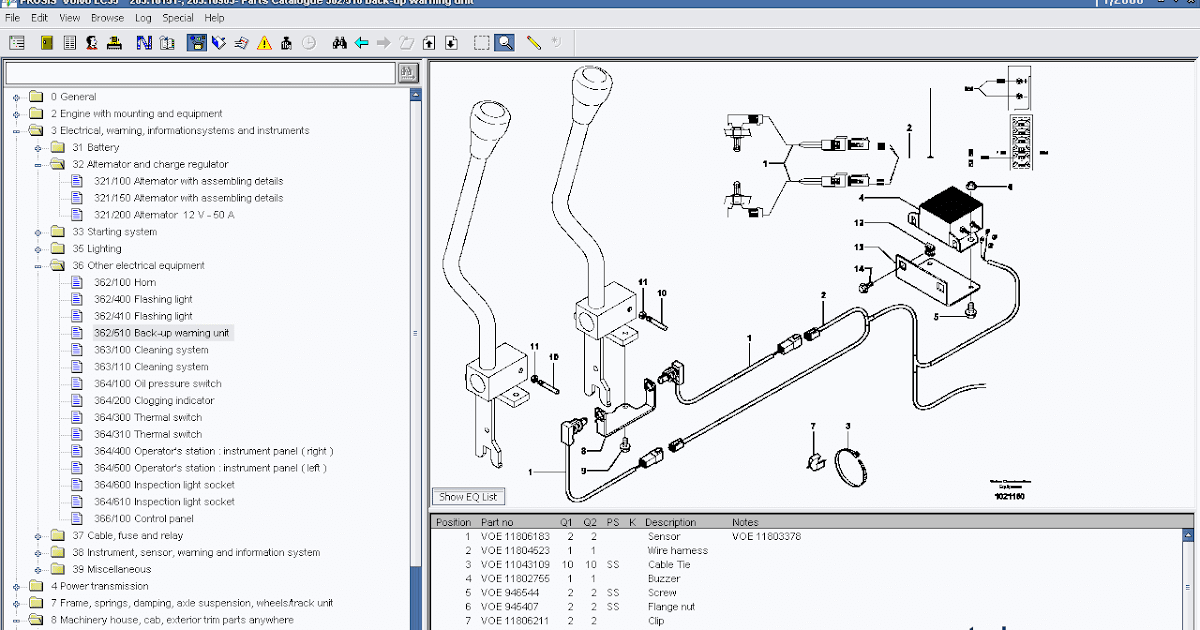Open 363/100 Cleaning system entry

click(151, 350)
